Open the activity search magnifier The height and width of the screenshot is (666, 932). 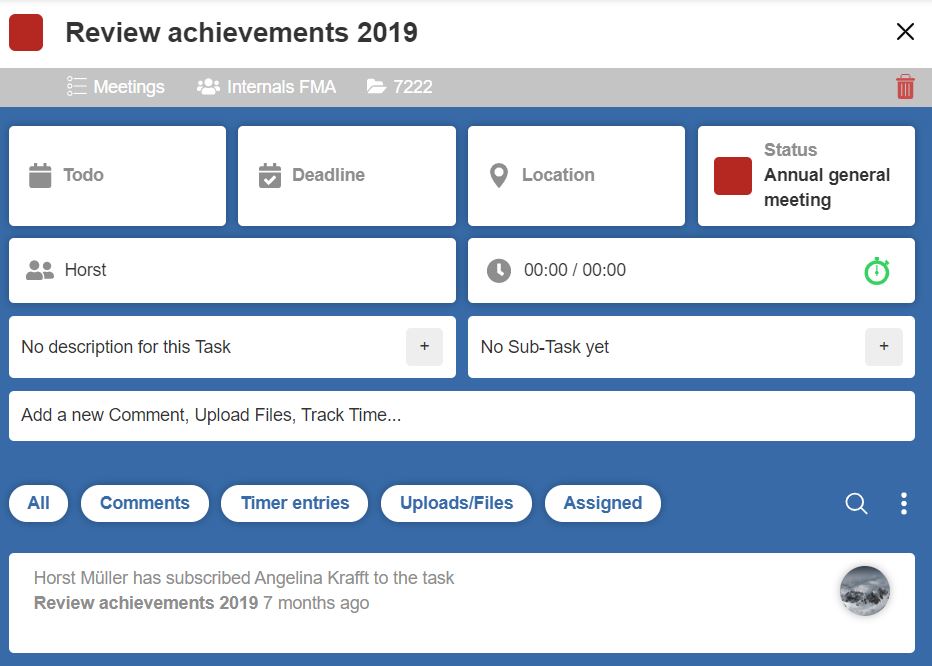tap(856, 503)
